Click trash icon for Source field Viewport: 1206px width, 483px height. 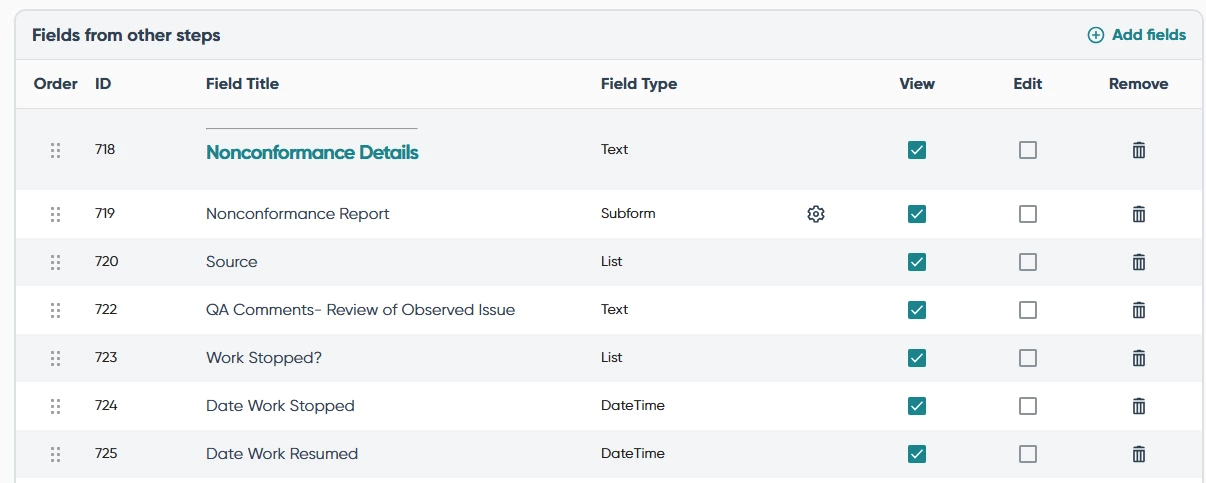1138,262
